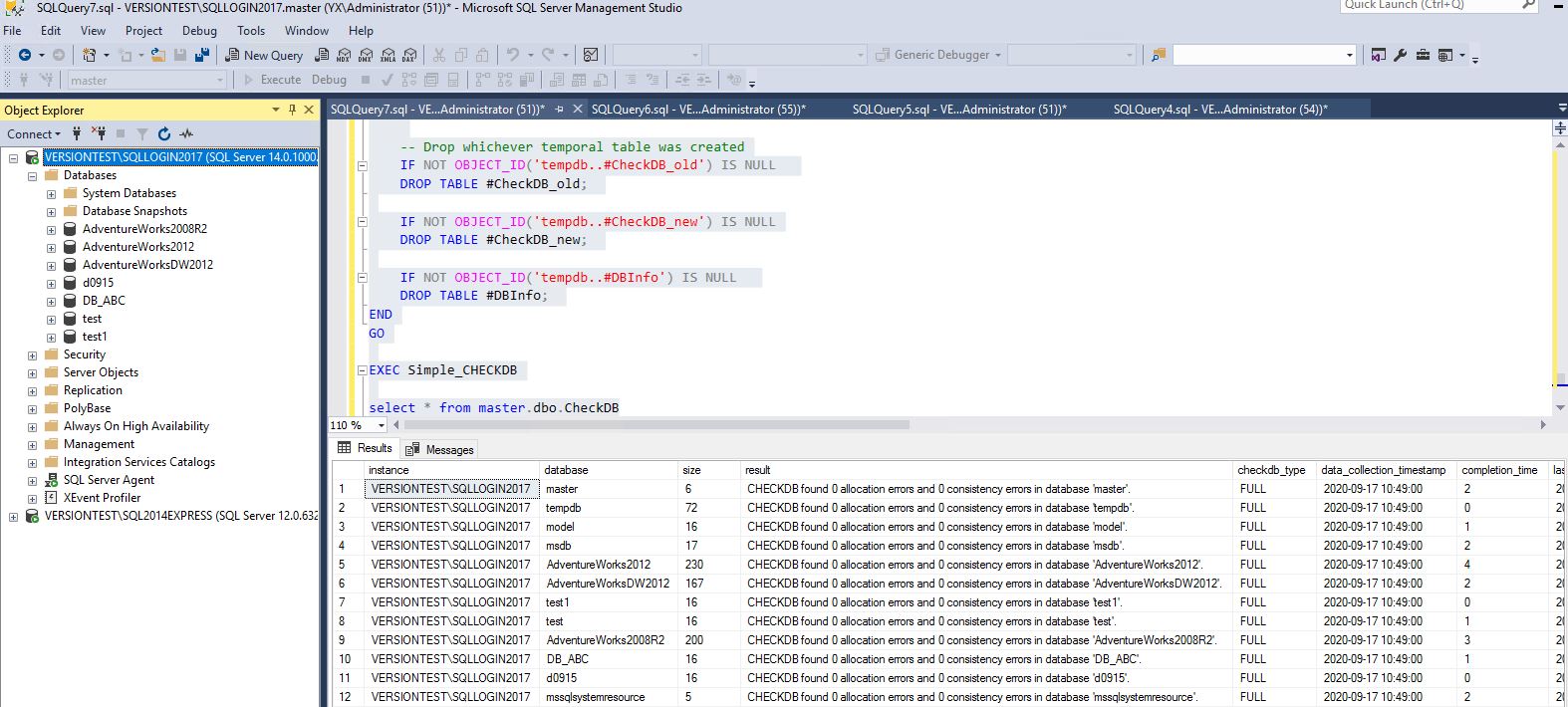Click the Find in Files icon
The width and height of the screenshot is (1568, 707).
tap(1159, 55)
